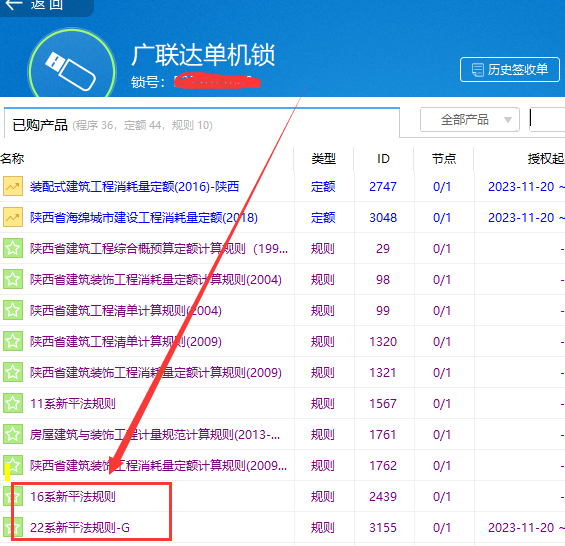Click the 类型 column header
Screen dimensions: 565x546
pyautogui.click(x=324, y=159)
